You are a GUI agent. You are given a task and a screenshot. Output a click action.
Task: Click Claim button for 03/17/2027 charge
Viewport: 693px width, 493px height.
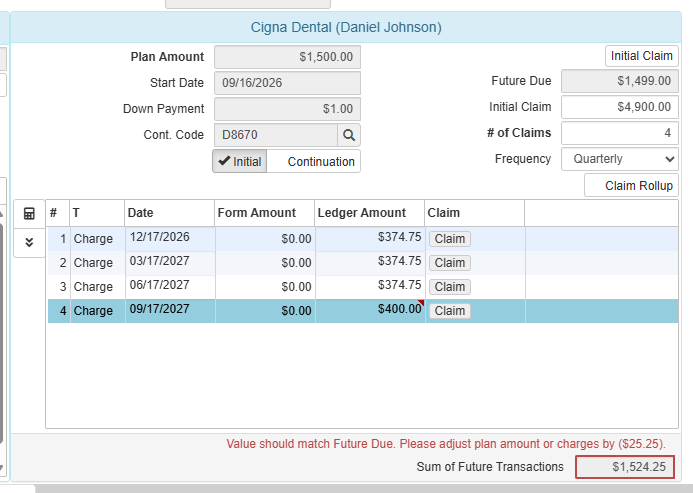pyautogui.click(x=449, y=263)
